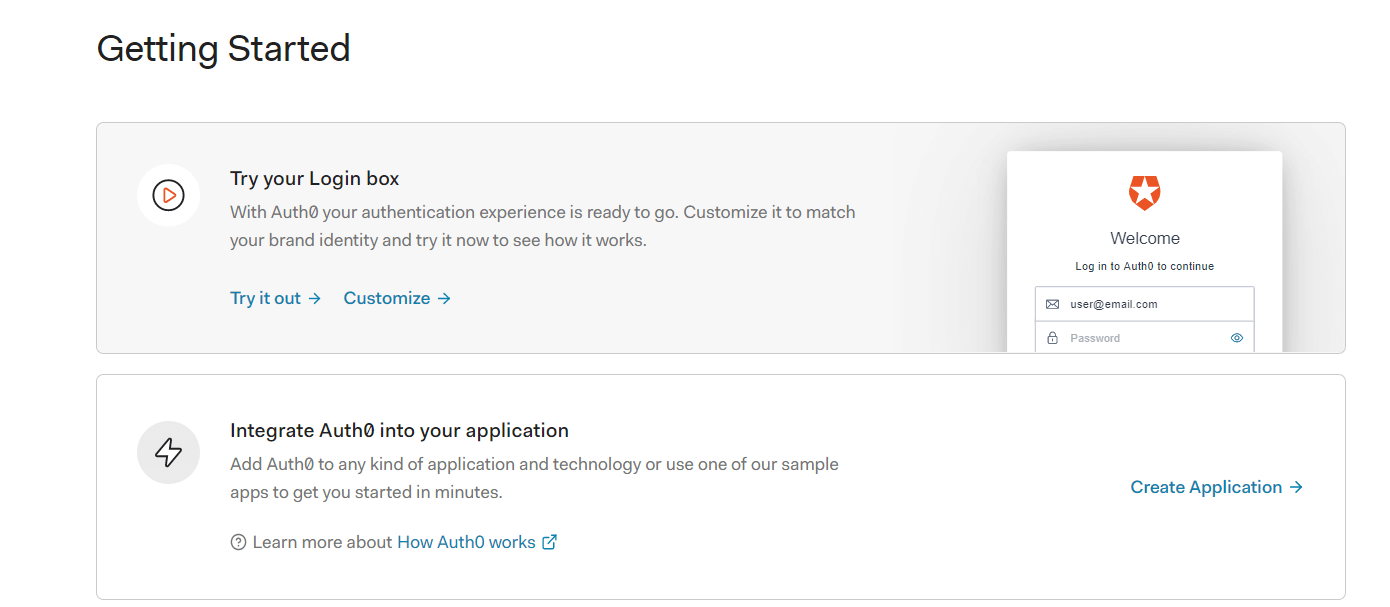The width and height of the screenshot is (1390, 607).
Task: Toggle password visibility eye icon
Action: click(x=1237, y=338)
